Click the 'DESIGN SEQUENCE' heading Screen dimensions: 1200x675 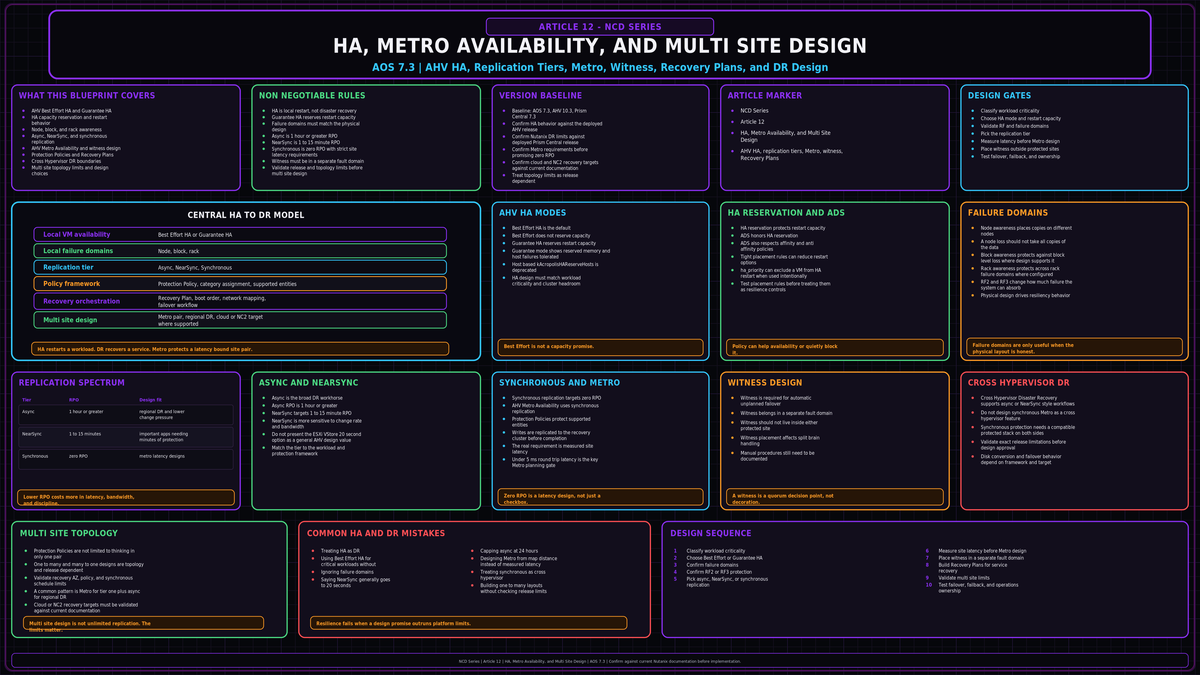click(x=713, y=534)
